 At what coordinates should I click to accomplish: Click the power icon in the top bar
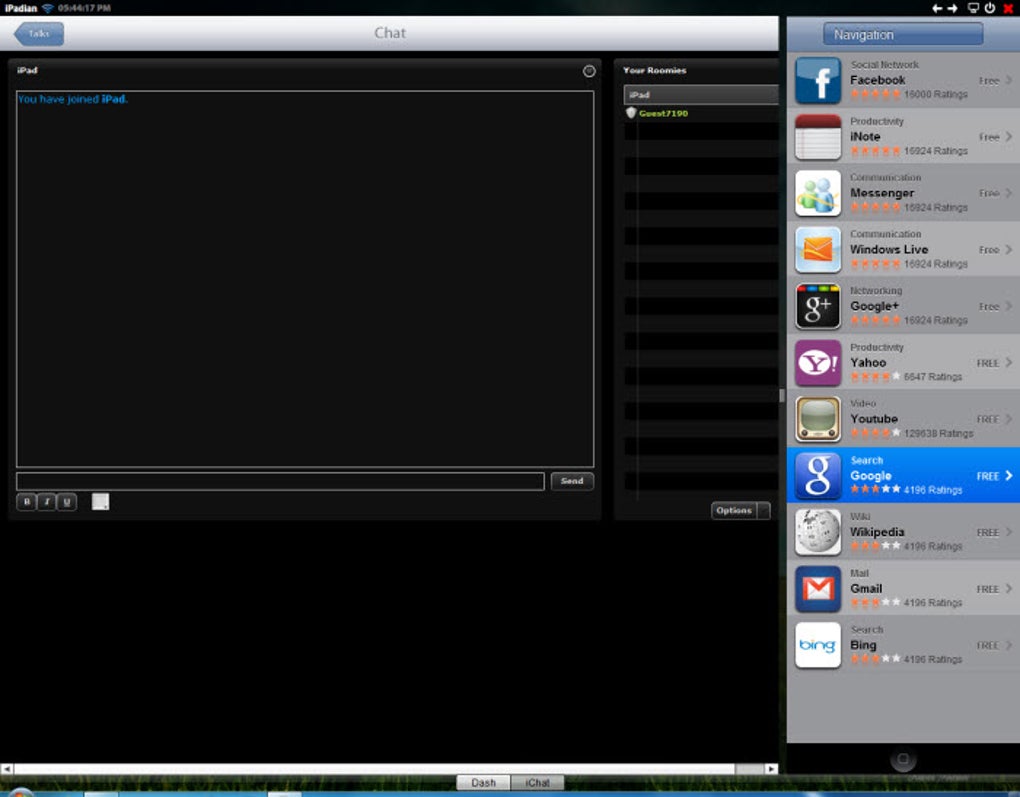(x=990, y=8)
